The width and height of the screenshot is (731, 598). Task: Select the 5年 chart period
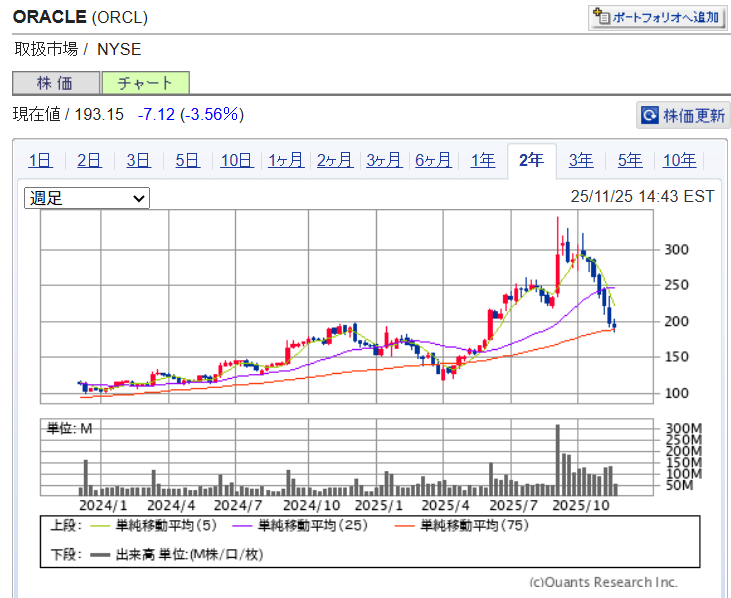[630, 160]
